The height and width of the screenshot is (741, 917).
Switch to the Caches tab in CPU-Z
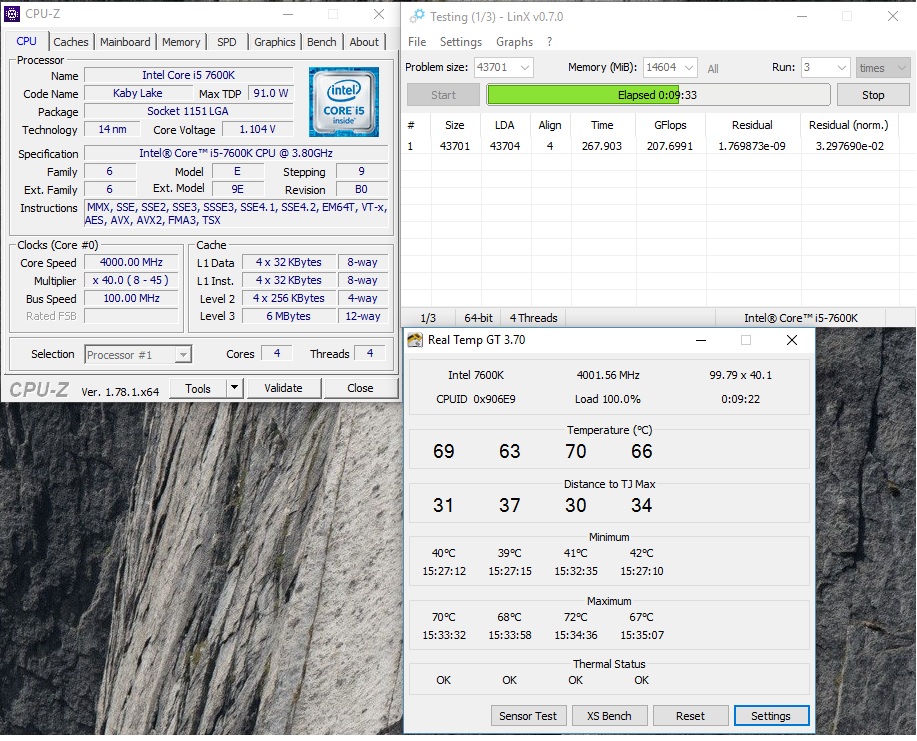(x=71, y=42)
